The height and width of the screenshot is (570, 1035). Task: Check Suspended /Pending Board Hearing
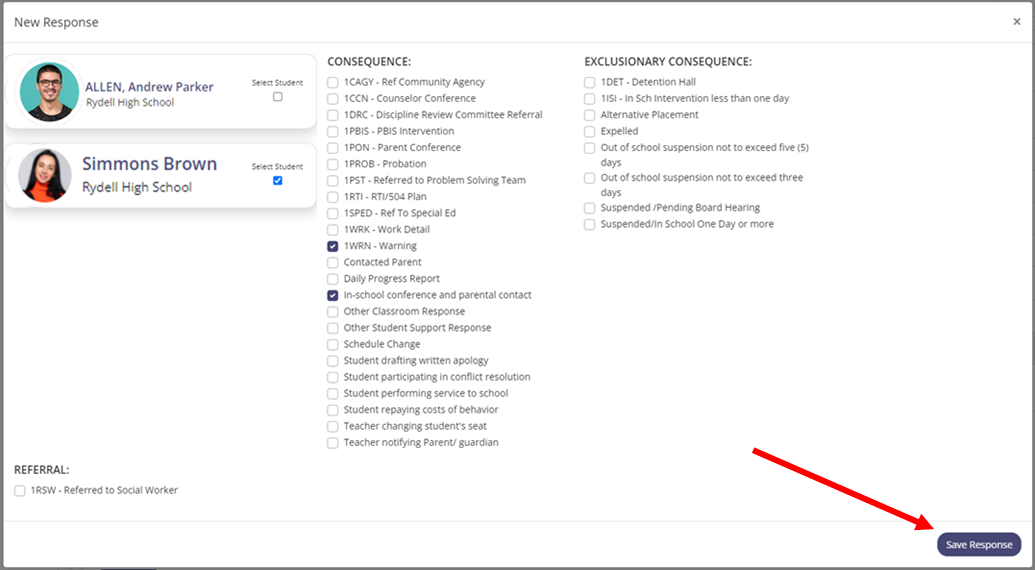pyautogui.click(x=589, y=208)
